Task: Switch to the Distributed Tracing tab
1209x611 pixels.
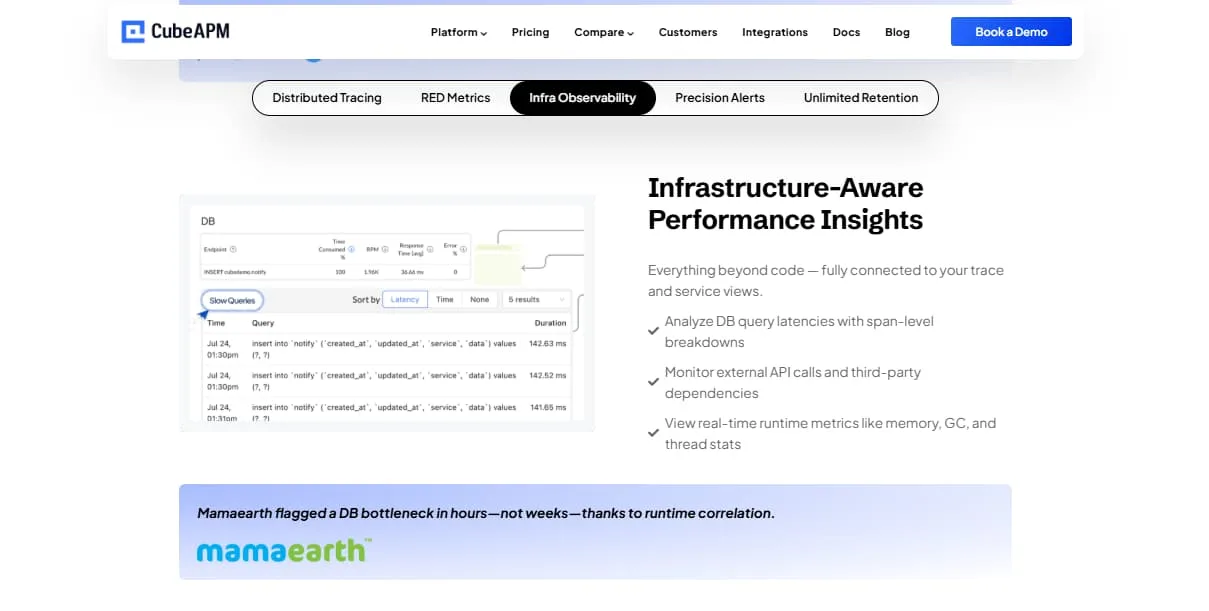Action: point(327,97)
